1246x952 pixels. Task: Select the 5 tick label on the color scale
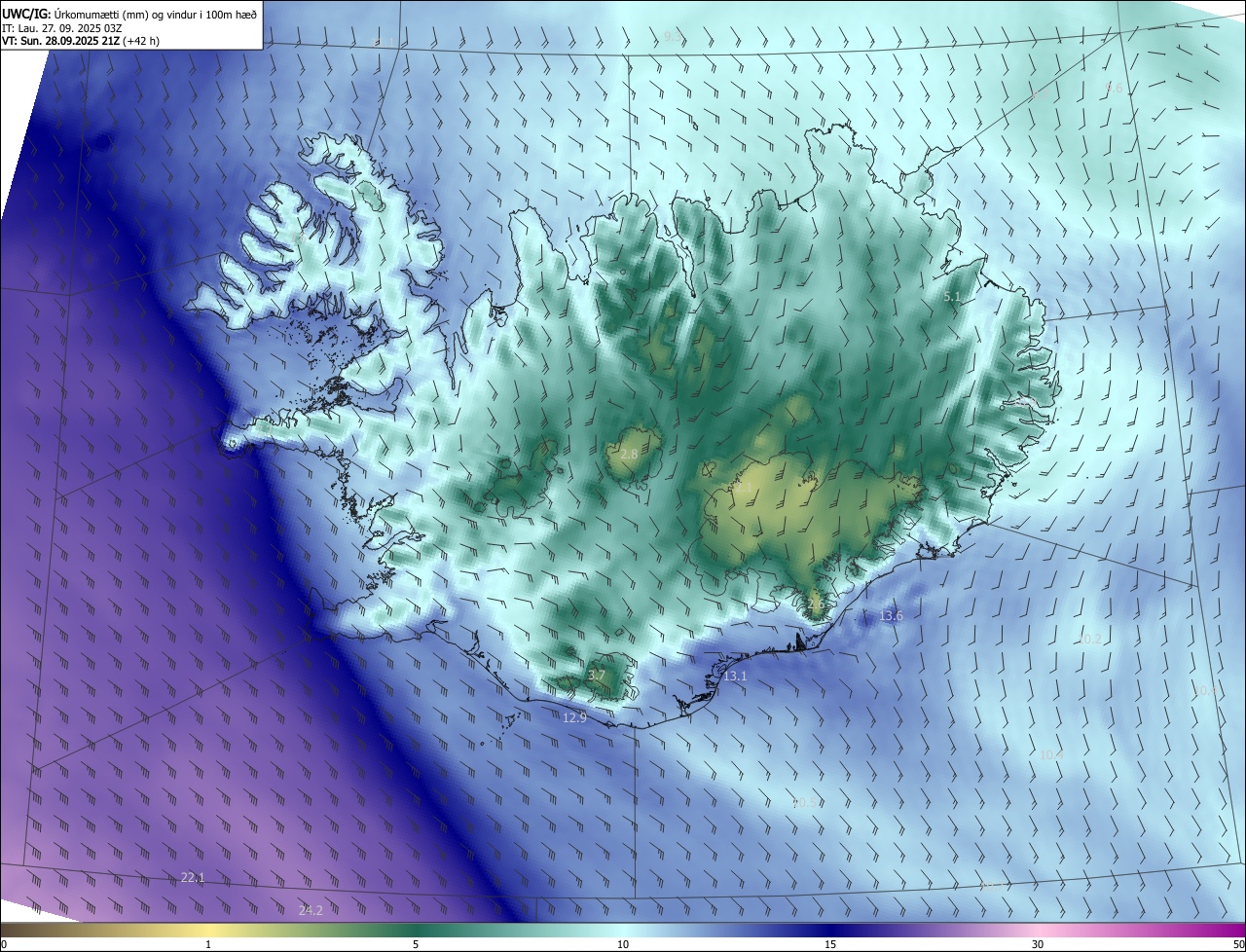416,945
